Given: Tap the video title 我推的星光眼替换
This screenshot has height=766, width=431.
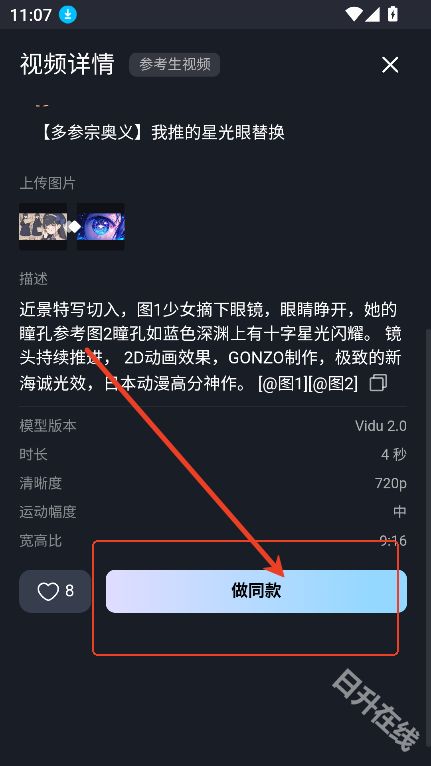Looking at the screenshot, I should coord(218,132).
